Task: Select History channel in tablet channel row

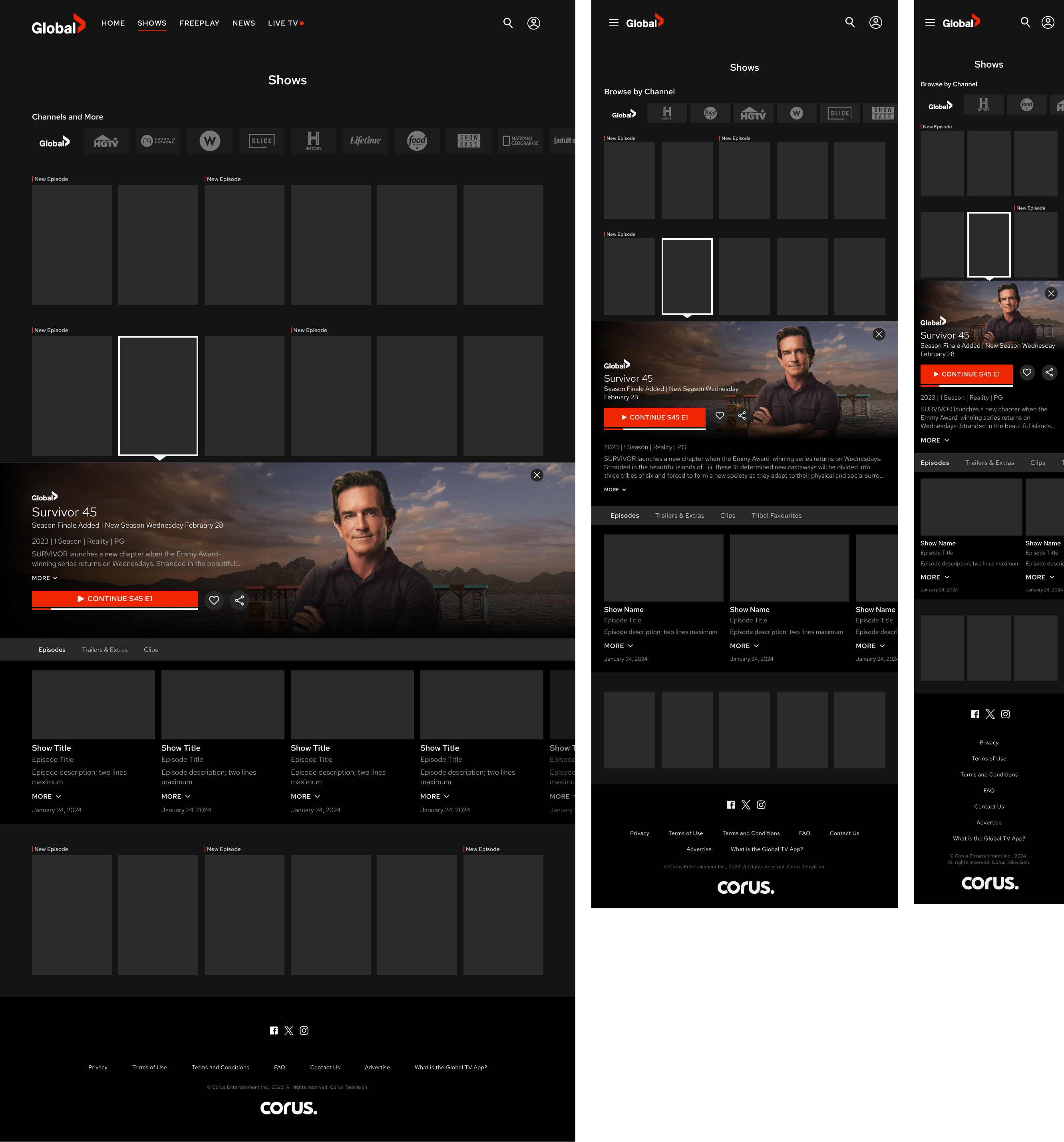Action: [x=667, y=113]
